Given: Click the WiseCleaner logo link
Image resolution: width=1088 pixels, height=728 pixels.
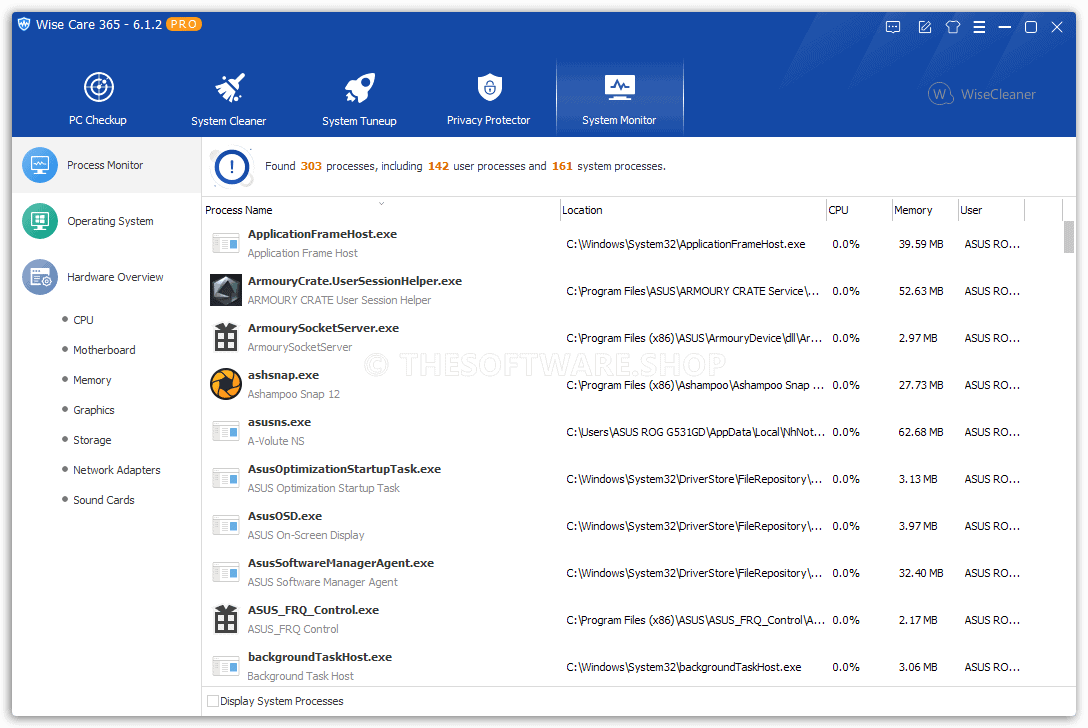Looking at the screenshot, I should tap(982, 94).
